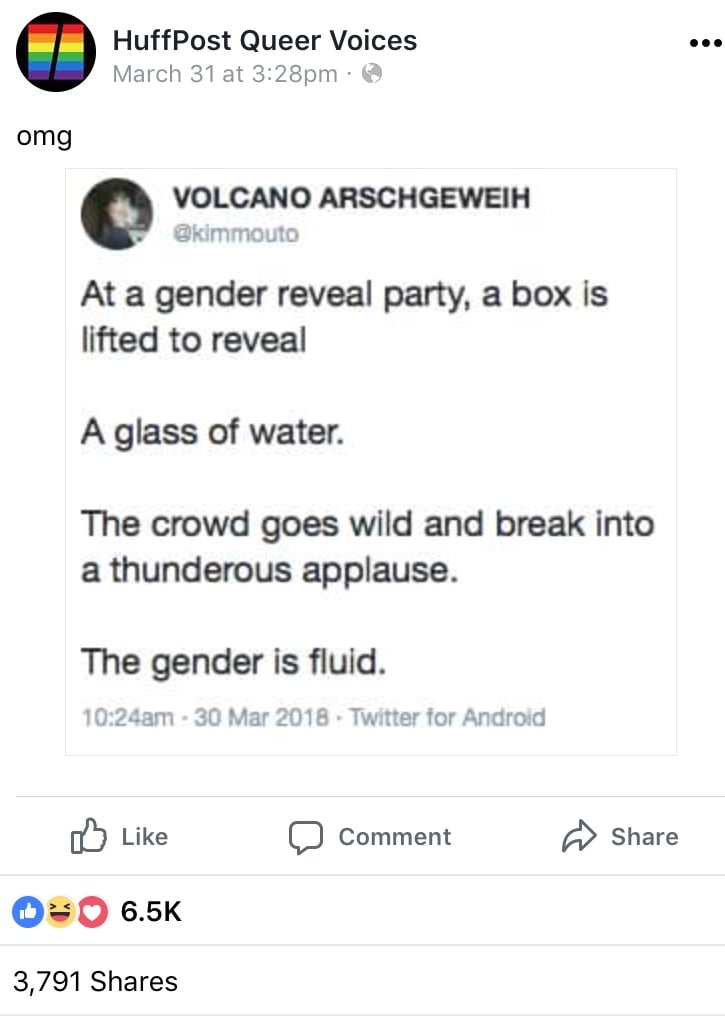Open the blue like reaction icon
This screenshot has height=1016, width=725.
pos(28,912)
